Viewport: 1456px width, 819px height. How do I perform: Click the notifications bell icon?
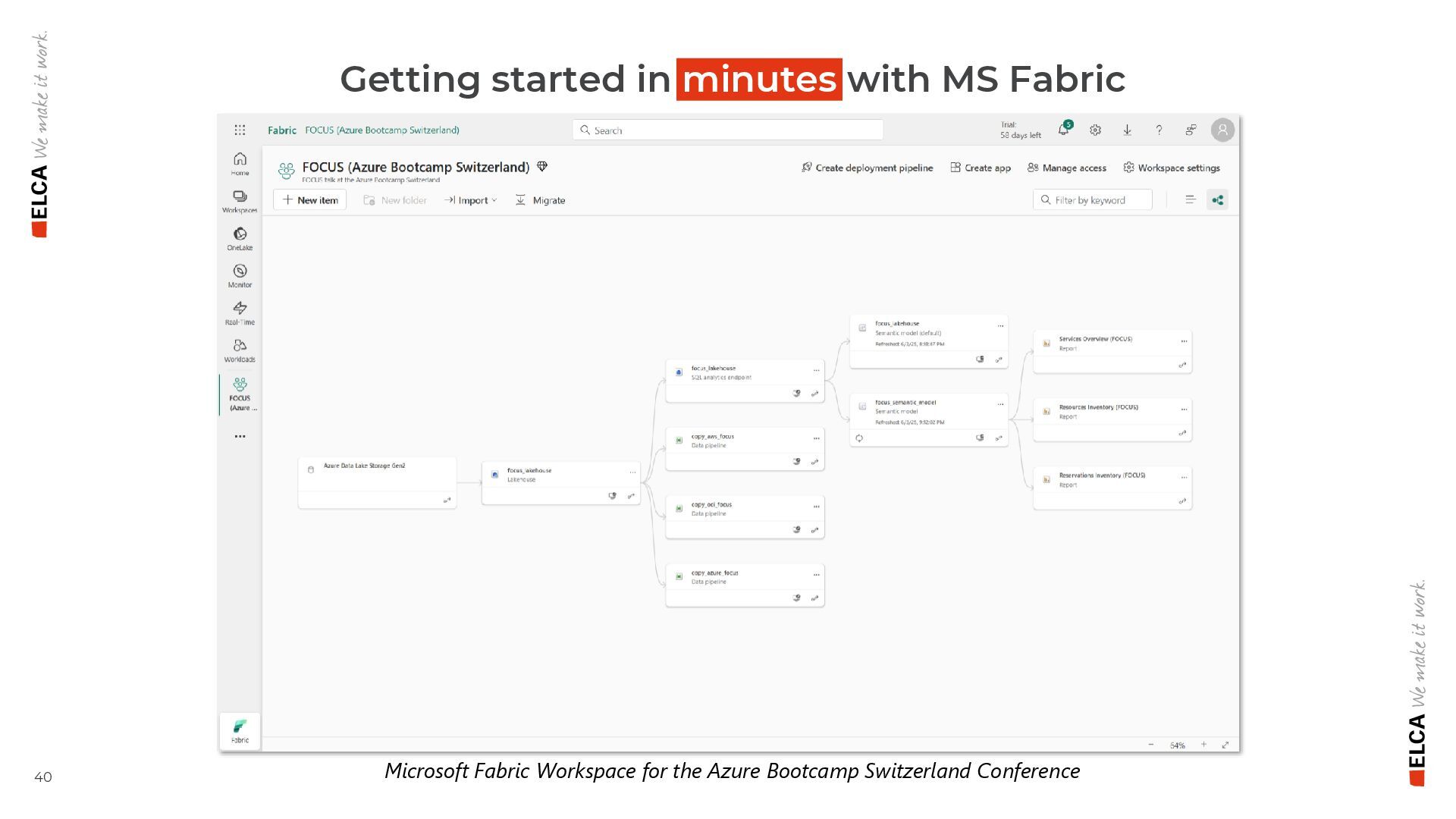coord(1063,130)
